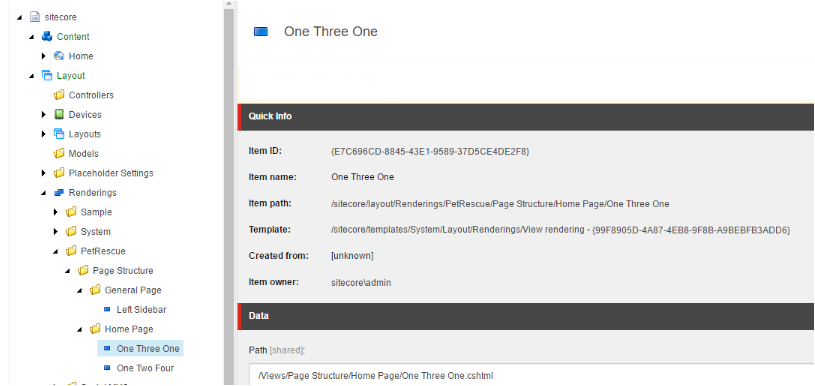Click the Home globe icon
Viewport: 815px width, 386px height.
pyautogui.click(x=59, y=56)
